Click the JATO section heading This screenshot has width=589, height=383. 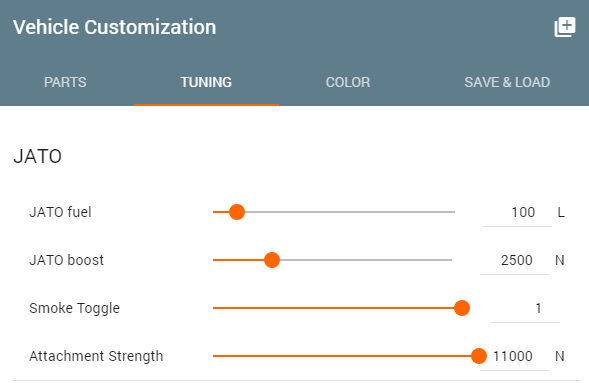(x=38, y=156)
